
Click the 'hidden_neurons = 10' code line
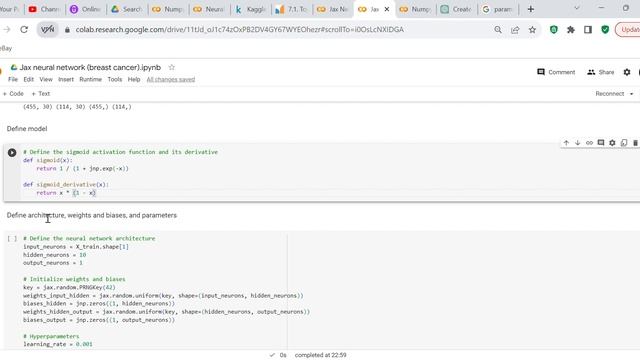[x=55, y=255]
